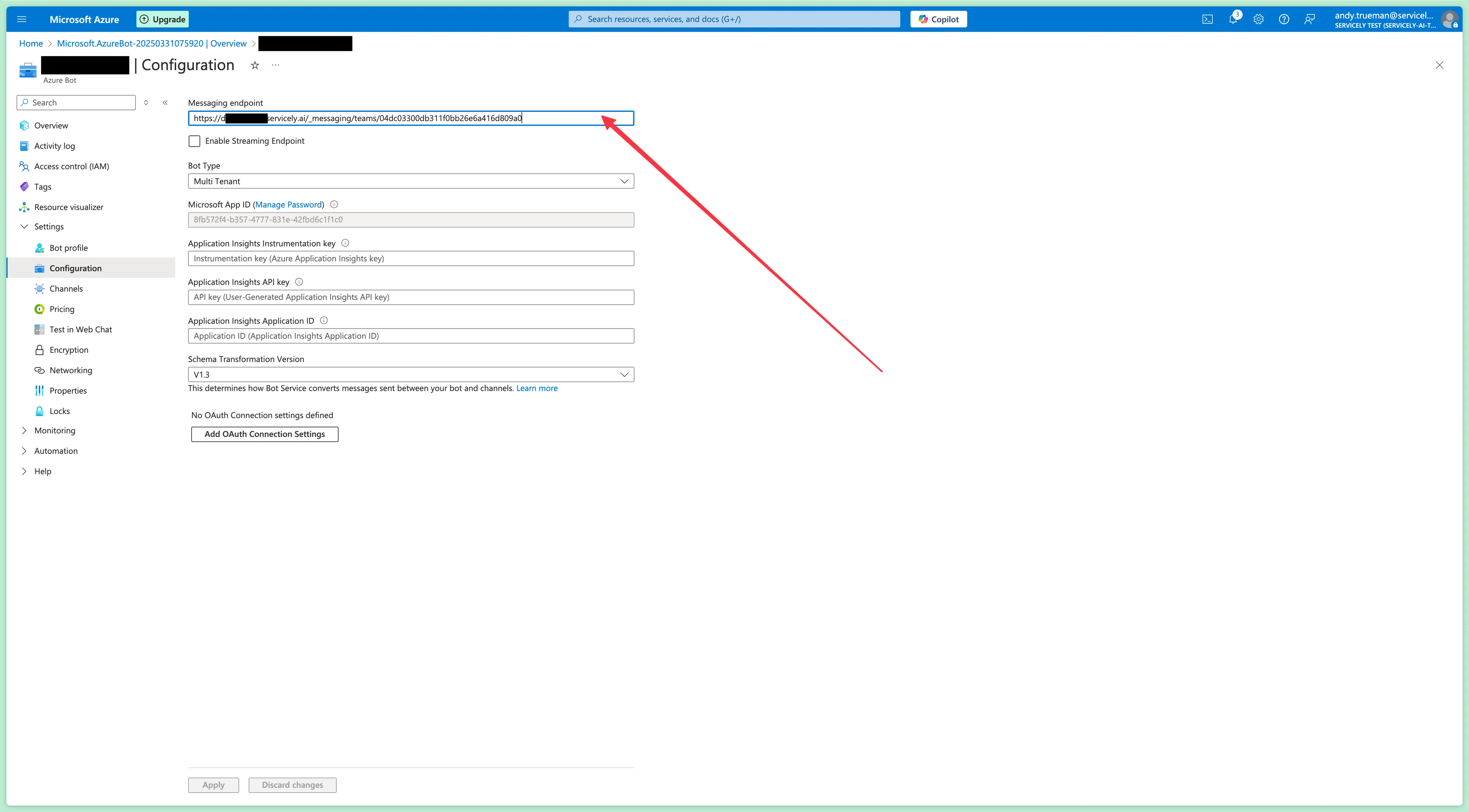Viewport: 1469px width, 812px height.
Task: Focus the Application ID field
Action: pyautogui.click(x=411, y=336)
